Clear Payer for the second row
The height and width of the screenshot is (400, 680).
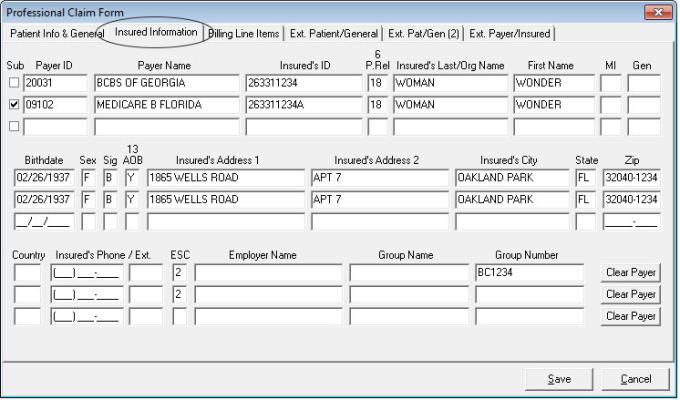pos(631,294)
